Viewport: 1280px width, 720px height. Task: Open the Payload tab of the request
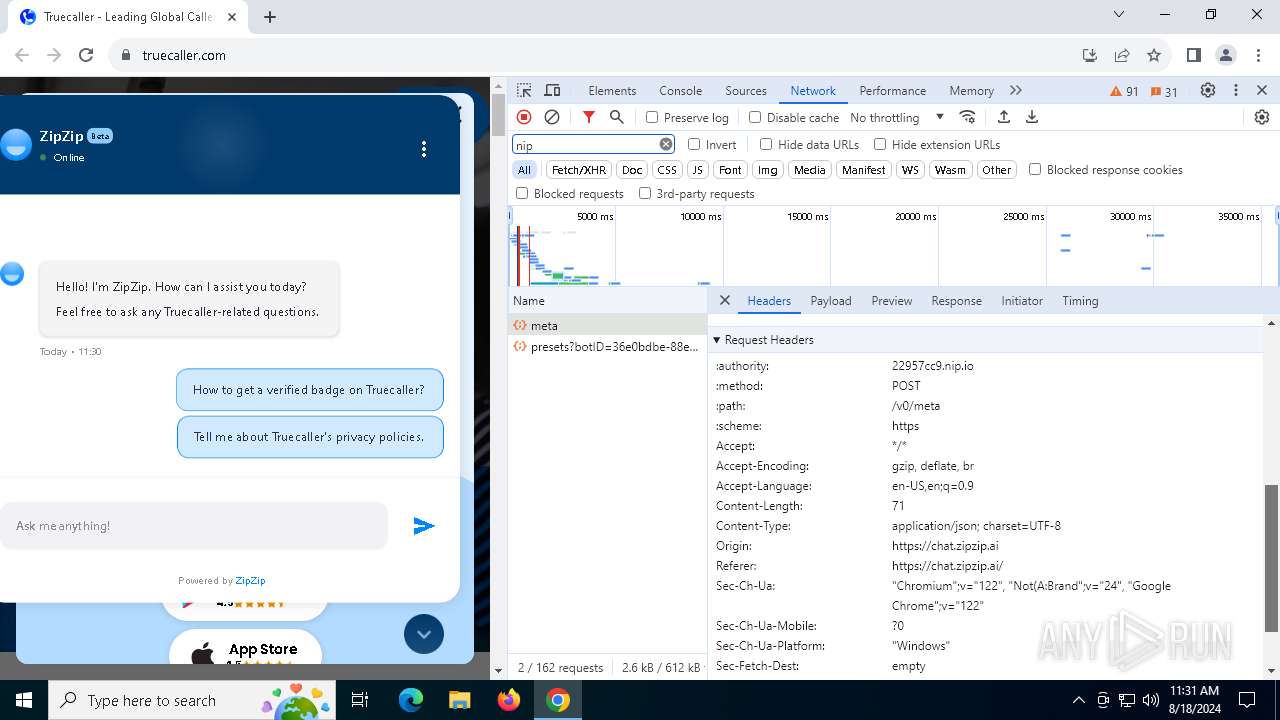click(x=831, y=300)
